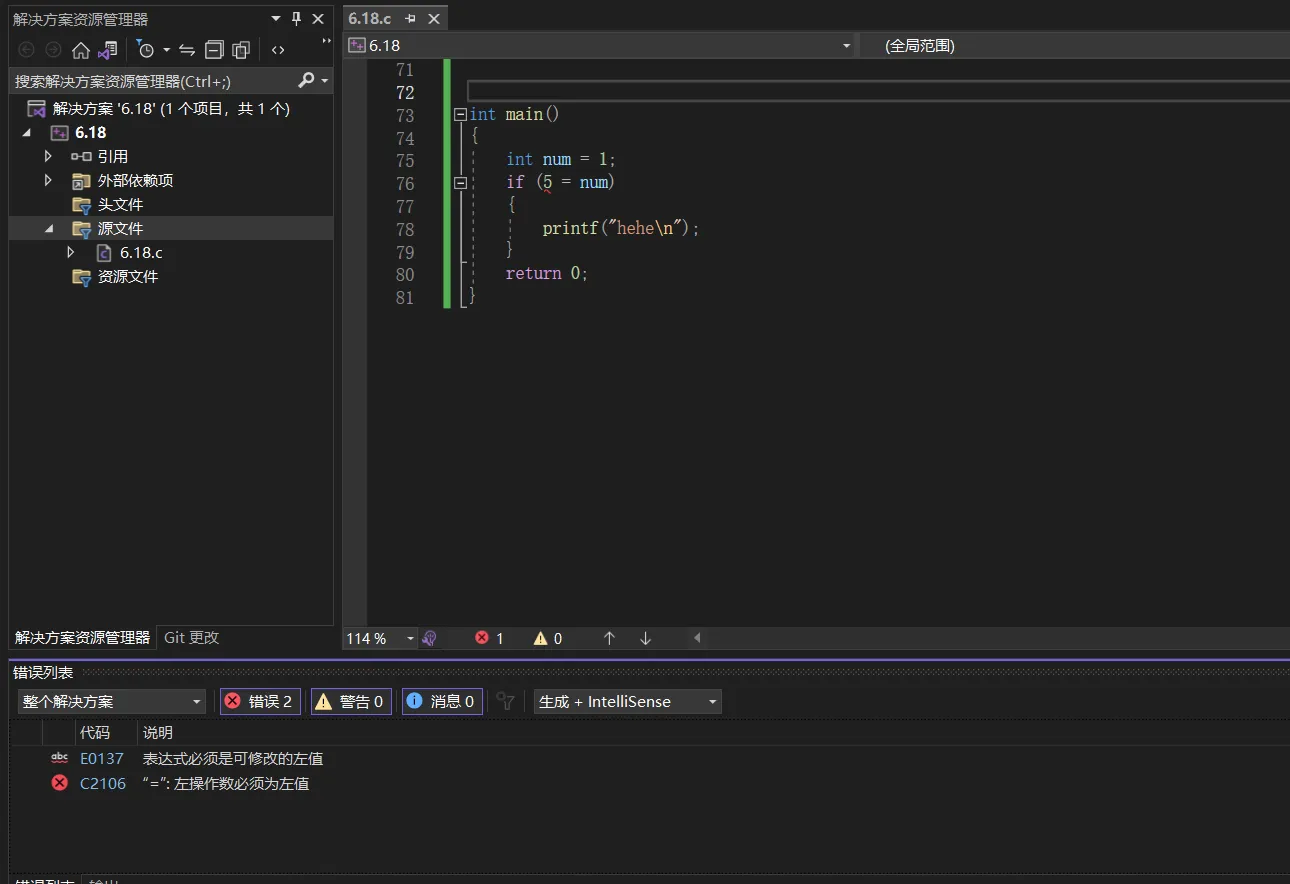
Task: Select the 源文件 folder
Action: (120, 229)
